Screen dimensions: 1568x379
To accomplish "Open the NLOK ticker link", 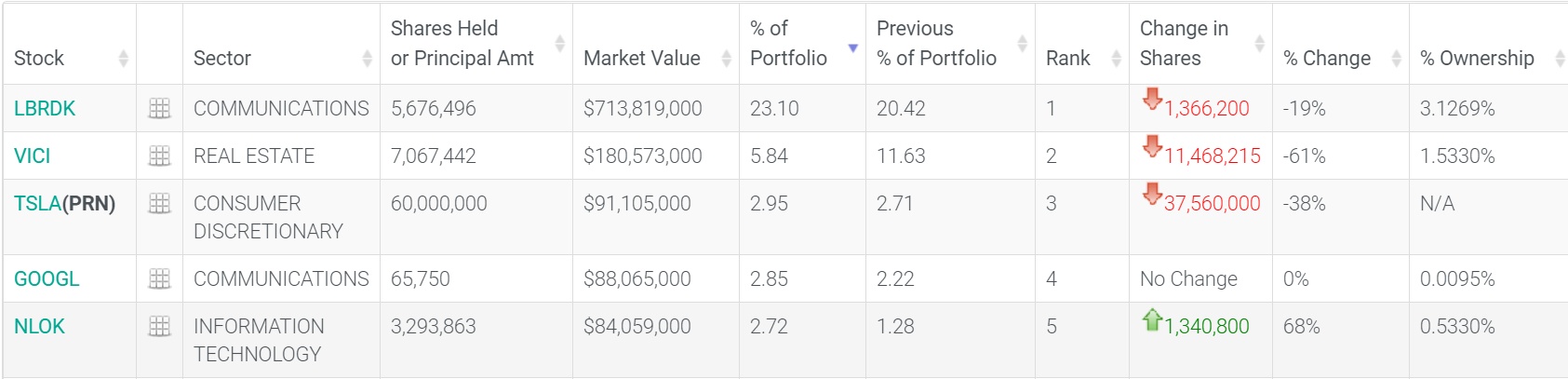I will [x=40, y=327].
